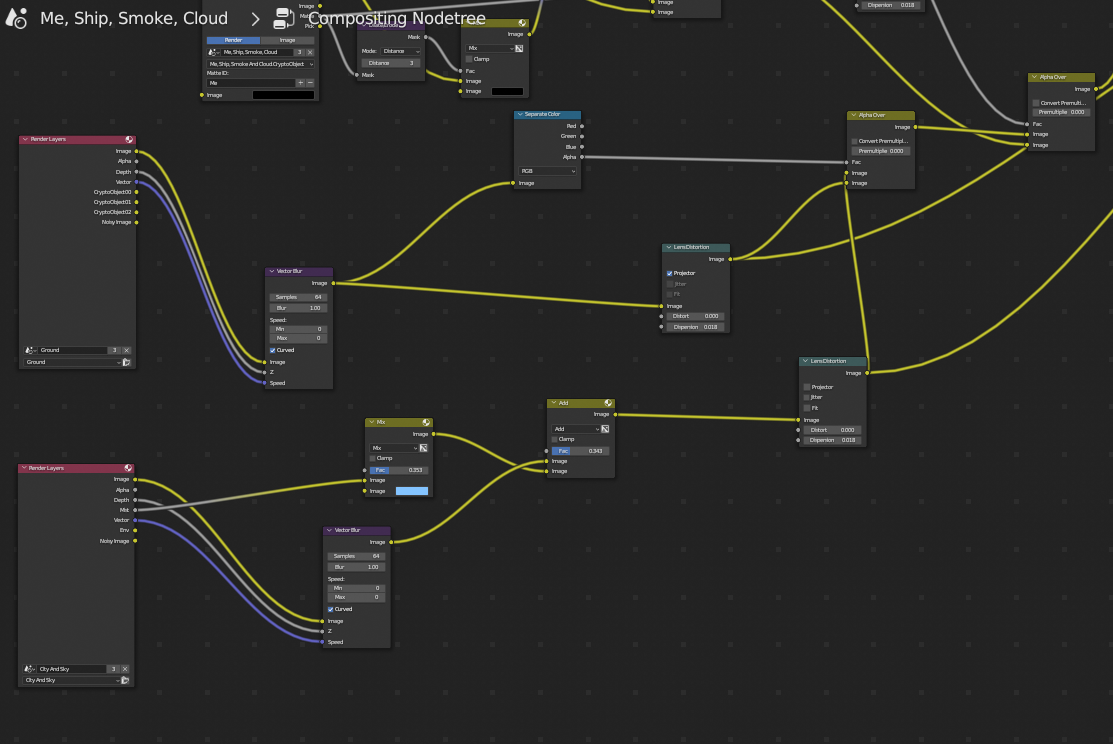
Task: Click minus icon next to Matte ID field
Action: click(x=309, y=83)
